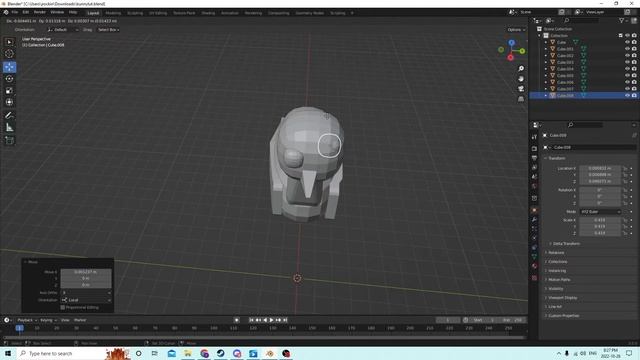Click the Location X value field
Screen dimensions: 640x360
600,168
